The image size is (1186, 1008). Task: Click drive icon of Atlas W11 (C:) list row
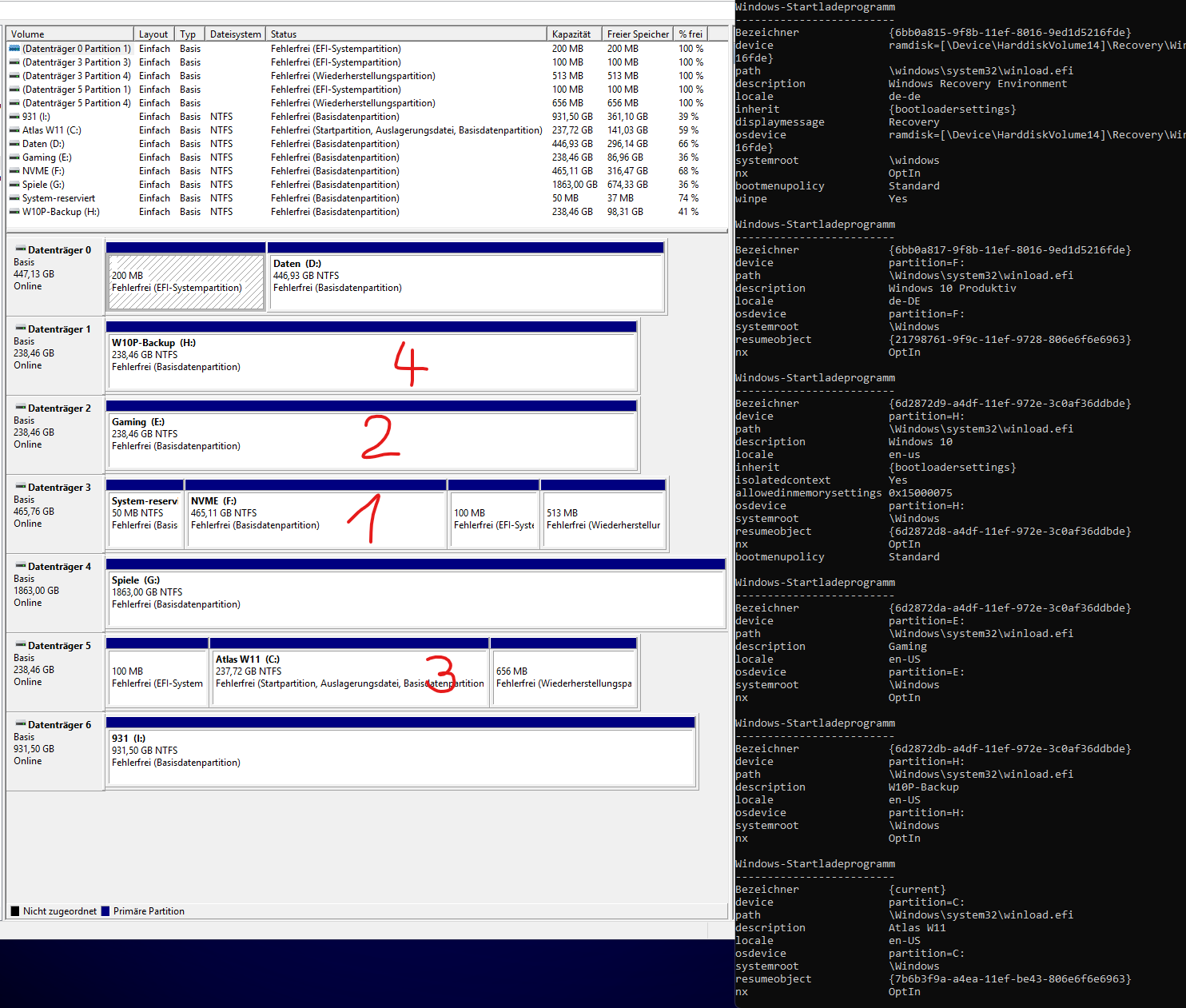pos(14,130)
